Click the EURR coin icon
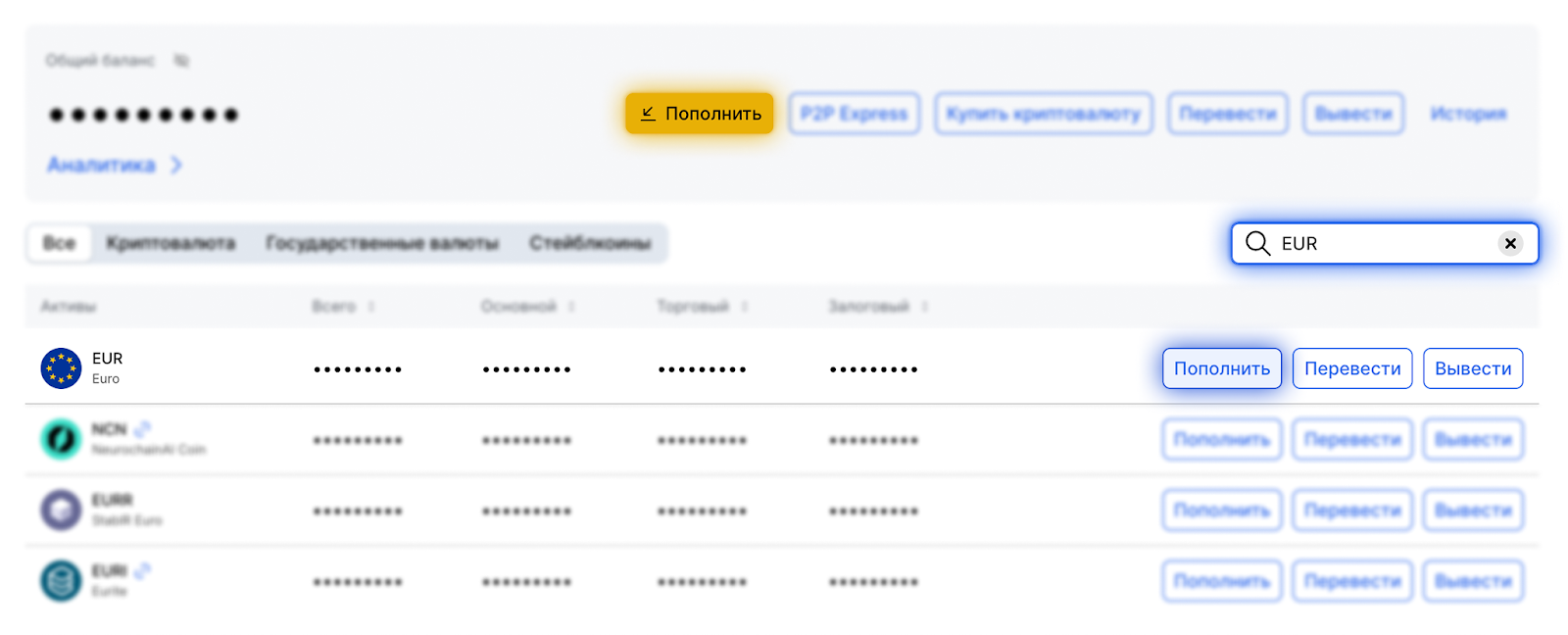1568x635 pixels. click(61, 511)
